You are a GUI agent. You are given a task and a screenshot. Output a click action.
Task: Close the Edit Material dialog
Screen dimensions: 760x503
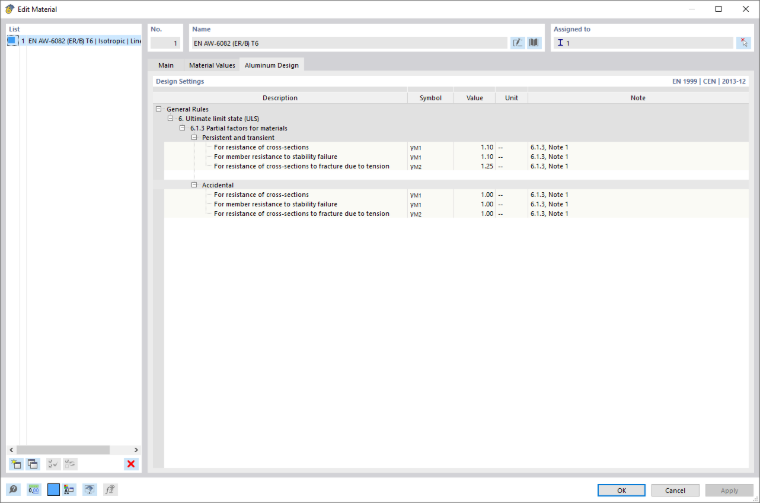pos(745,9)
